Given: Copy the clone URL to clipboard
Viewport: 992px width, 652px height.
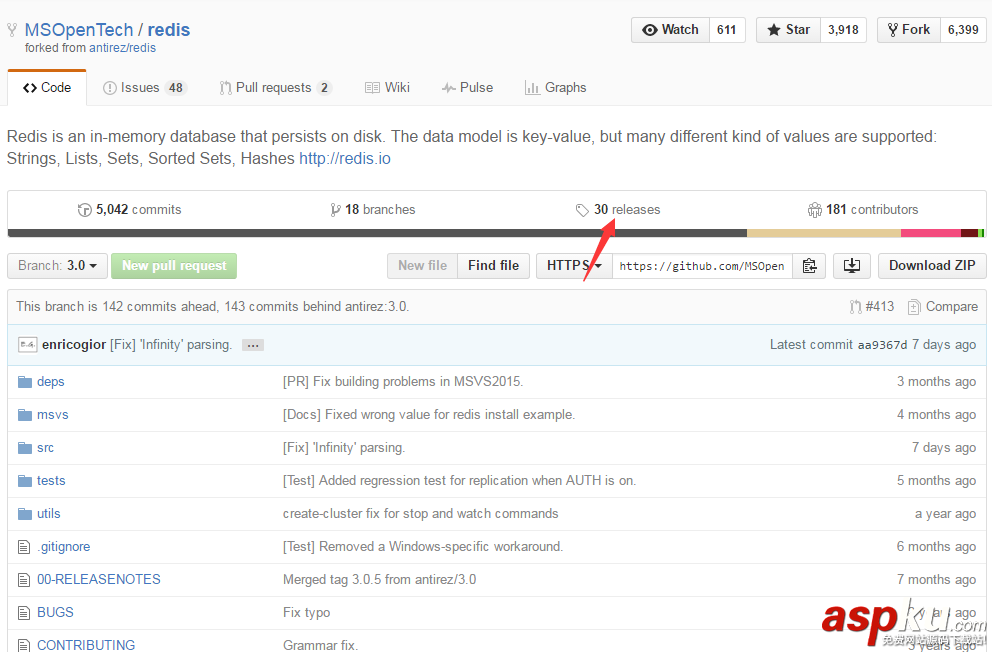Looking at the screenshot, I should pos(809,266).
